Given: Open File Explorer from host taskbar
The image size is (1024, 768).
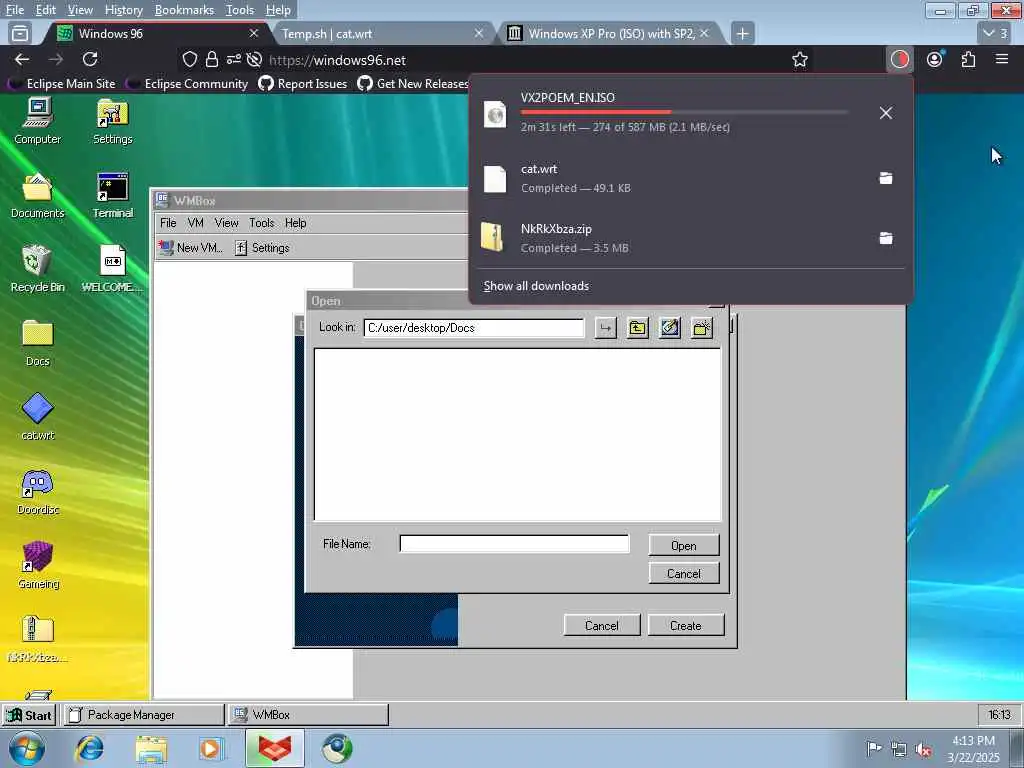Looking at the screenshot, I should pyautogui.click(x=152, y=749).
